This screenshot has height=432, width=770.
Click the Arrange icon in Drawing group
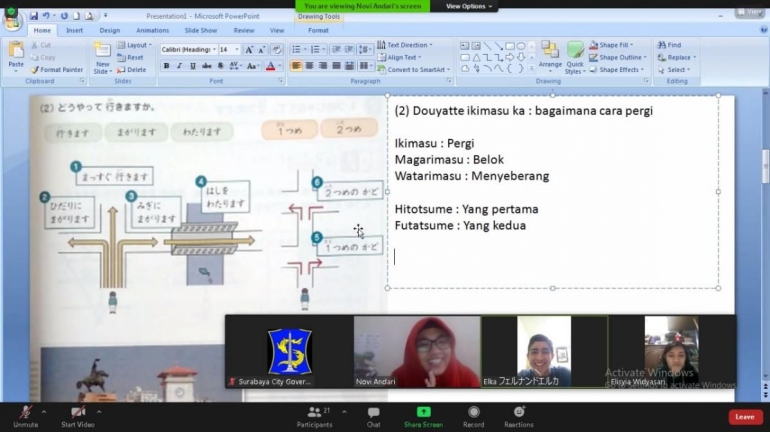[x=550, y=55]
